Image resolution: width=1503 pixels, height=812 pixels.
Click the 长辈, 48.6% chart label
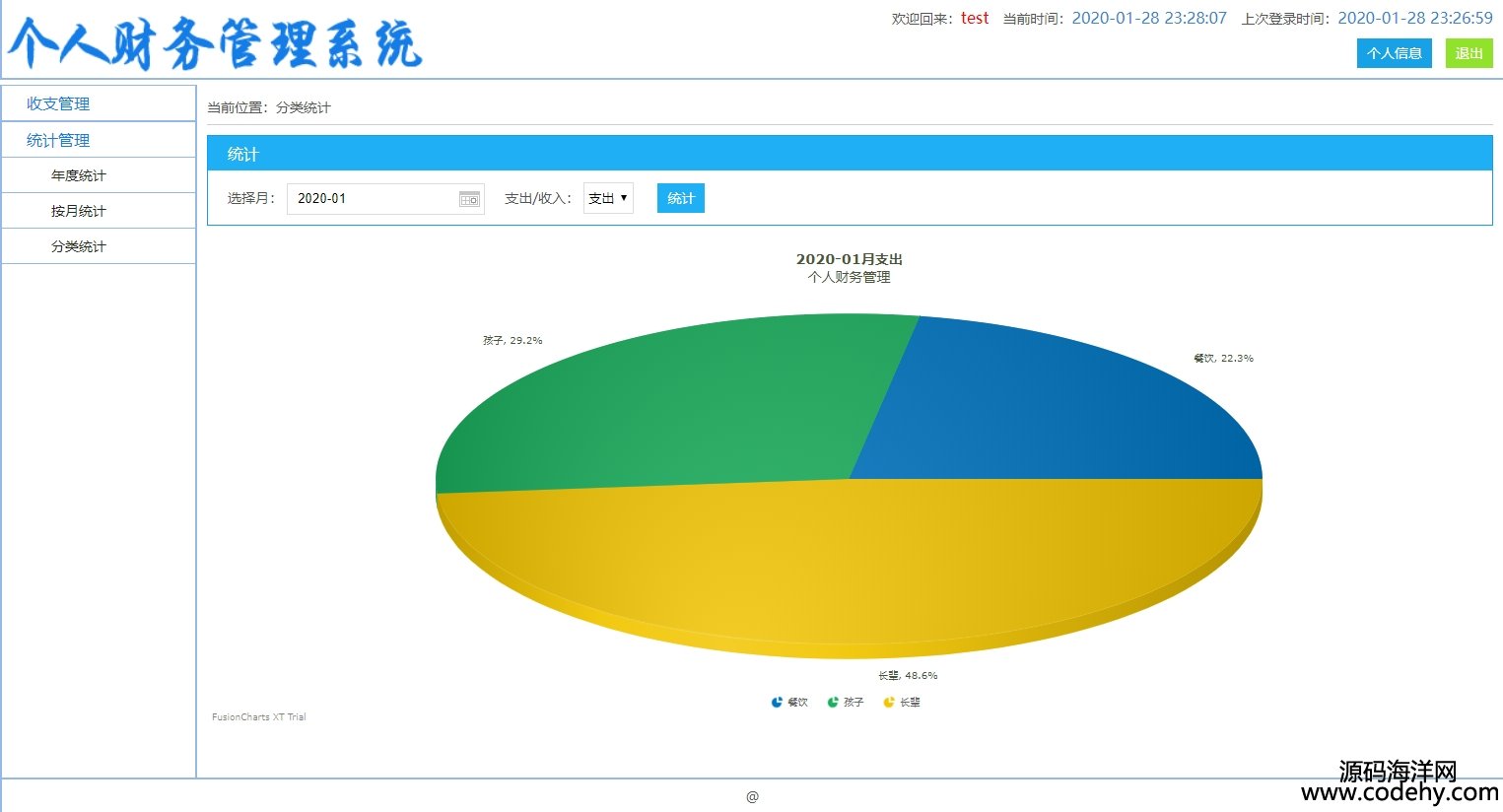click(x=908, y=675)
